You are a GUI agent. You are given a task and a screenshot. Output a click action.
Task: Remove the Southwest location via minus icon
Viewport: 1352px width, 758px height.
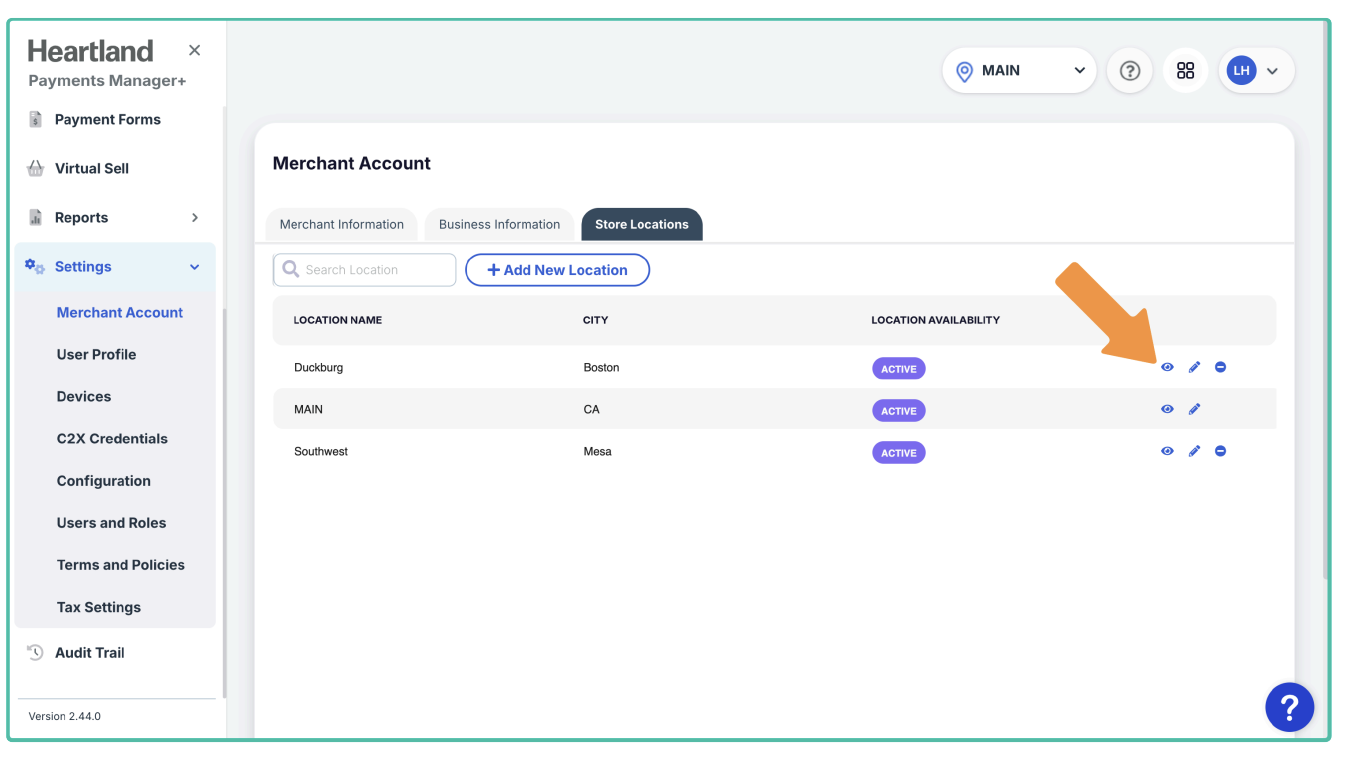[1221, 452]
